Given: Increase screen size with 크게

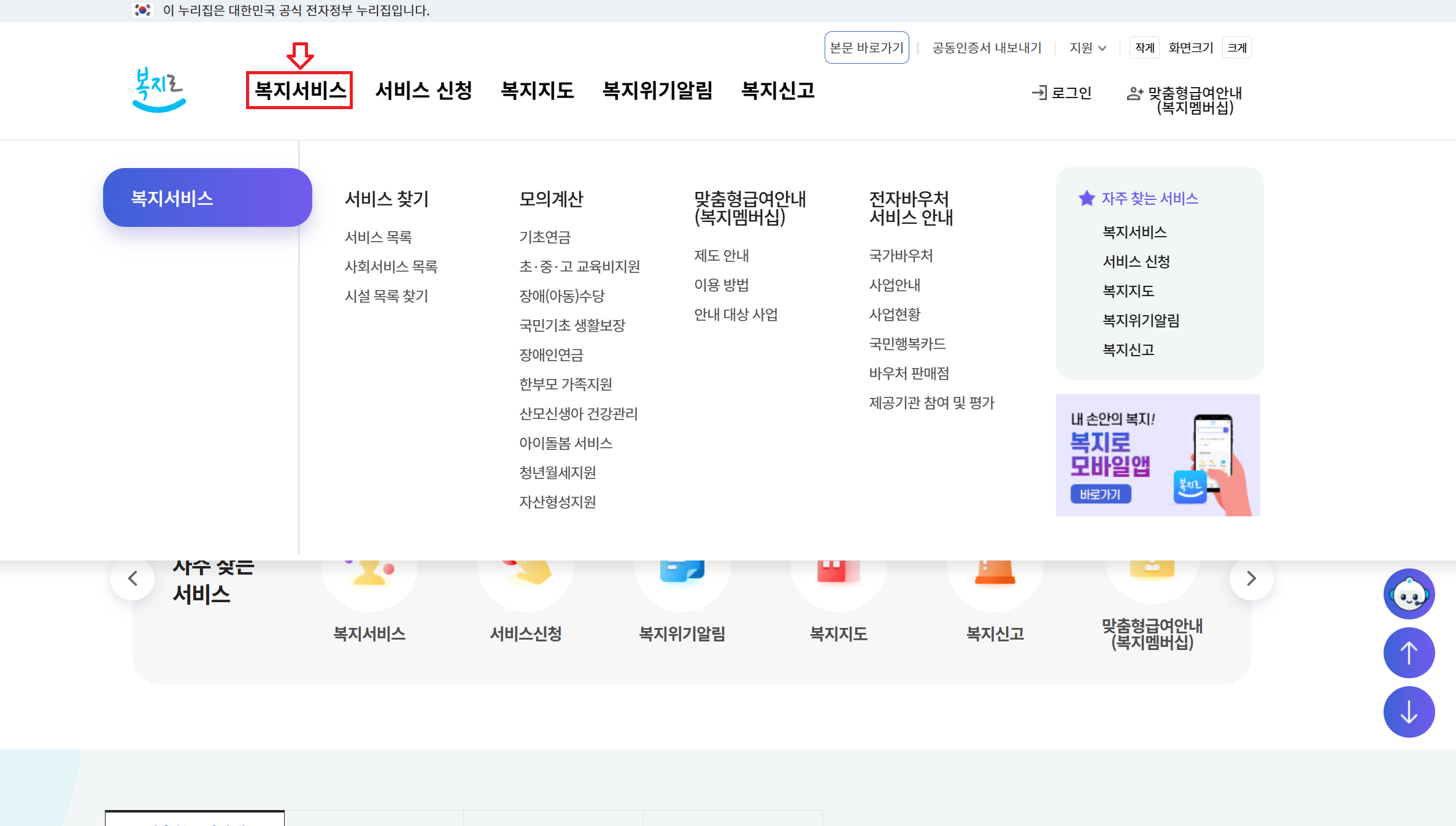Looking at the screenshot, I should click(x=1236, y=48).
